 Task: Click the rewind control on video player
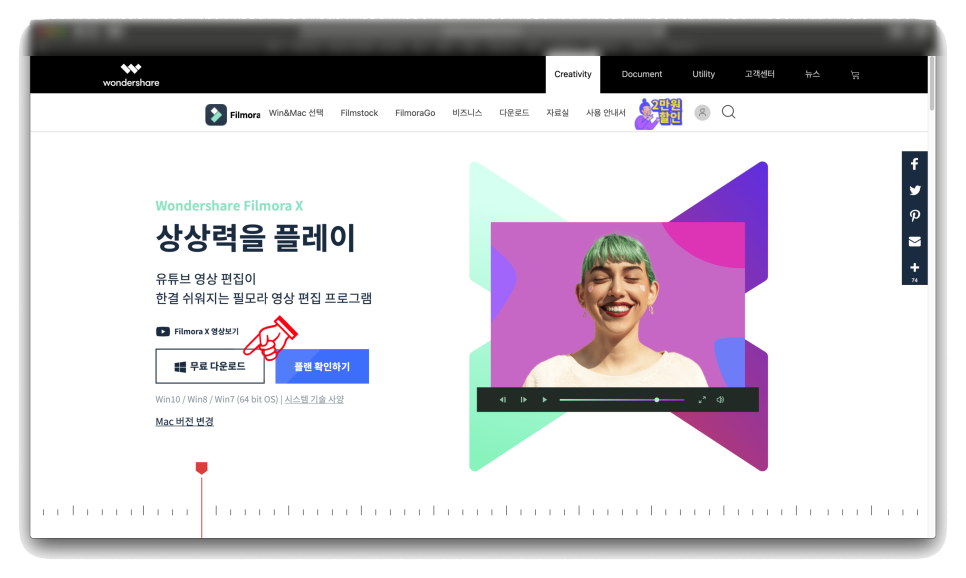click(x=503, y=400)
